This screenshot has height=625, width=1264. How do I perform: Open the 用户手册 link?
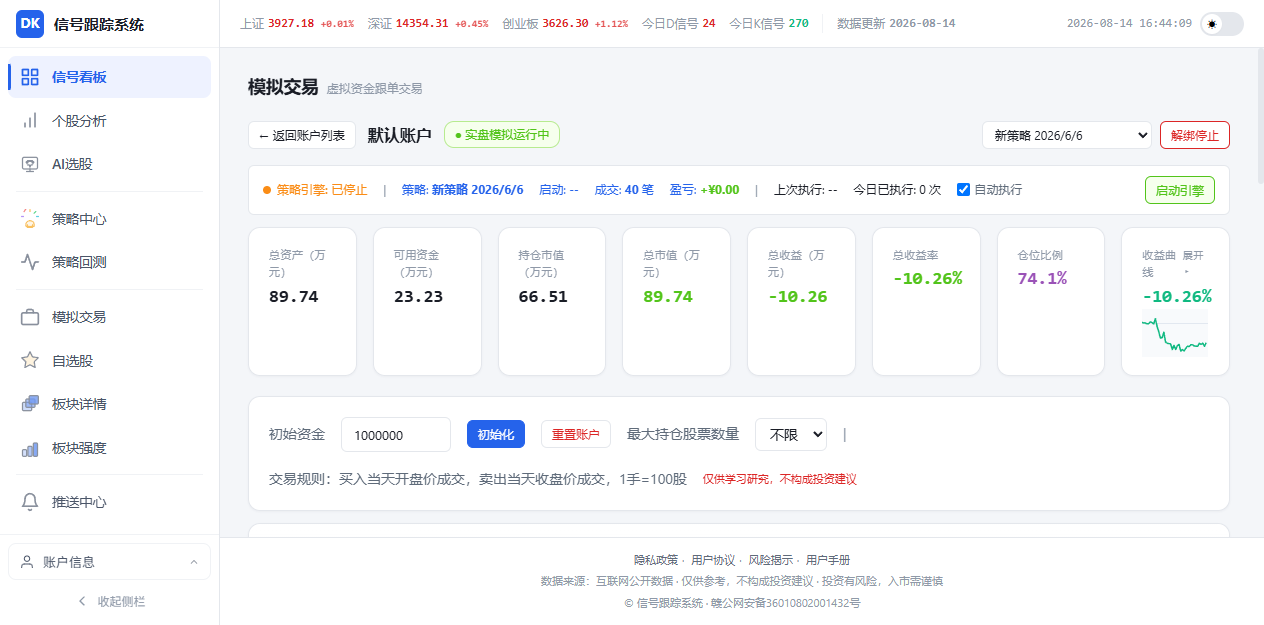tap(828, 560)
